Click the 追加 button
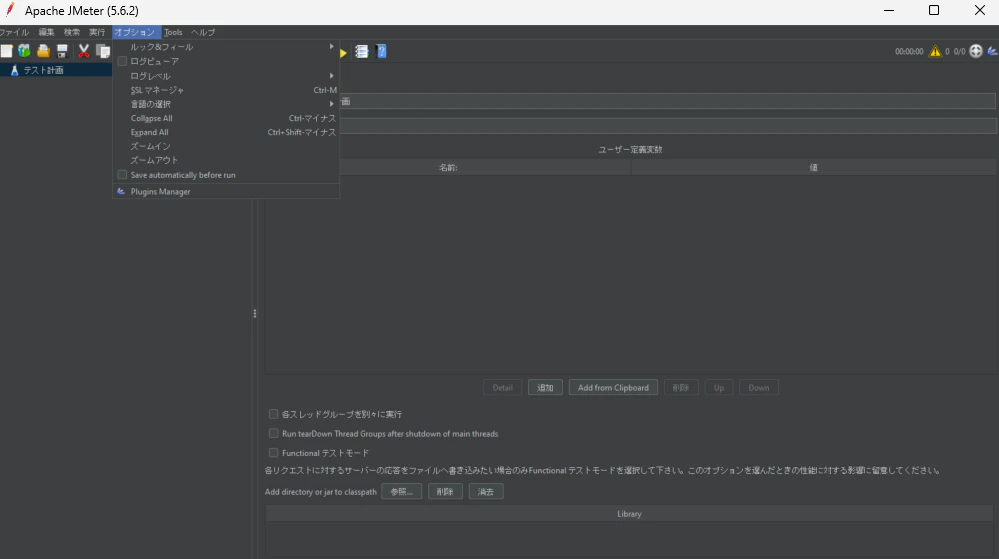Viewport: 999px width, 559px height. pyautogui.click(x=545, y=388)
